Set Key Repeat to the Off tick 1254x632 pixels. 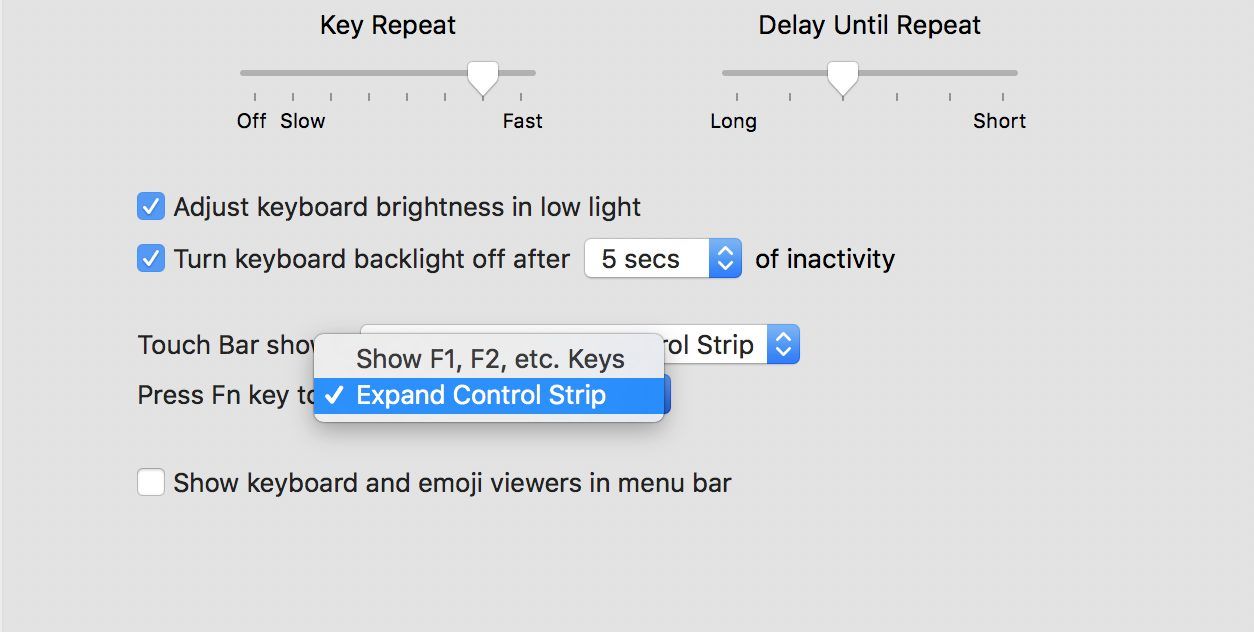(x=255, y=73)
